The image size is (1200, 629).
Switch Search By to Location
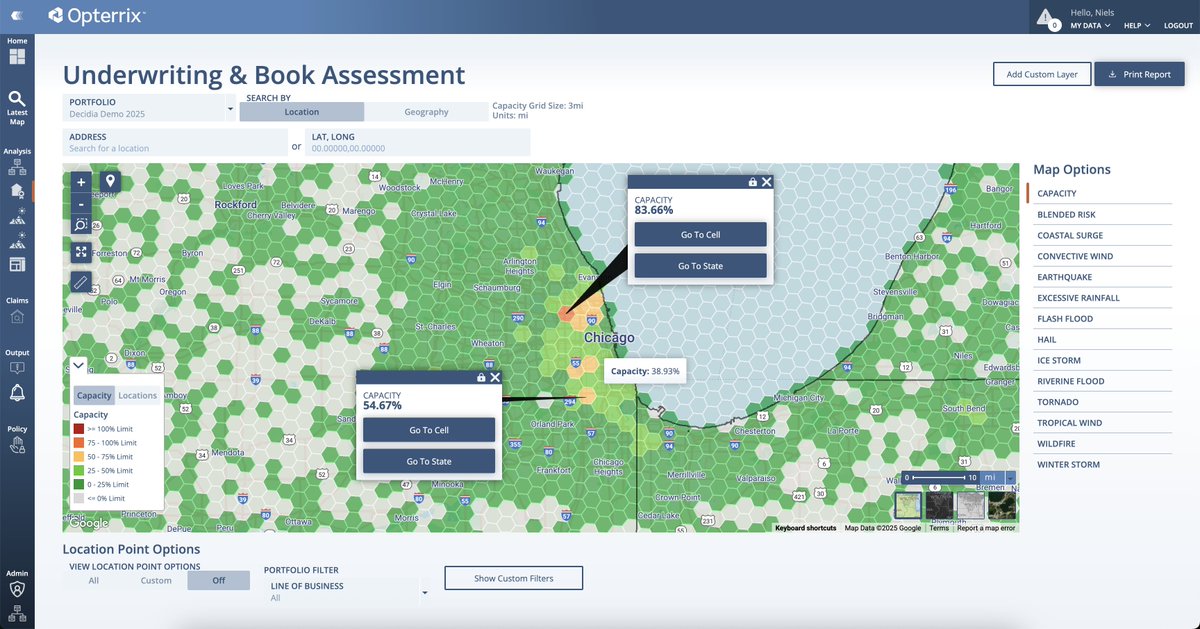click(302, 112)
